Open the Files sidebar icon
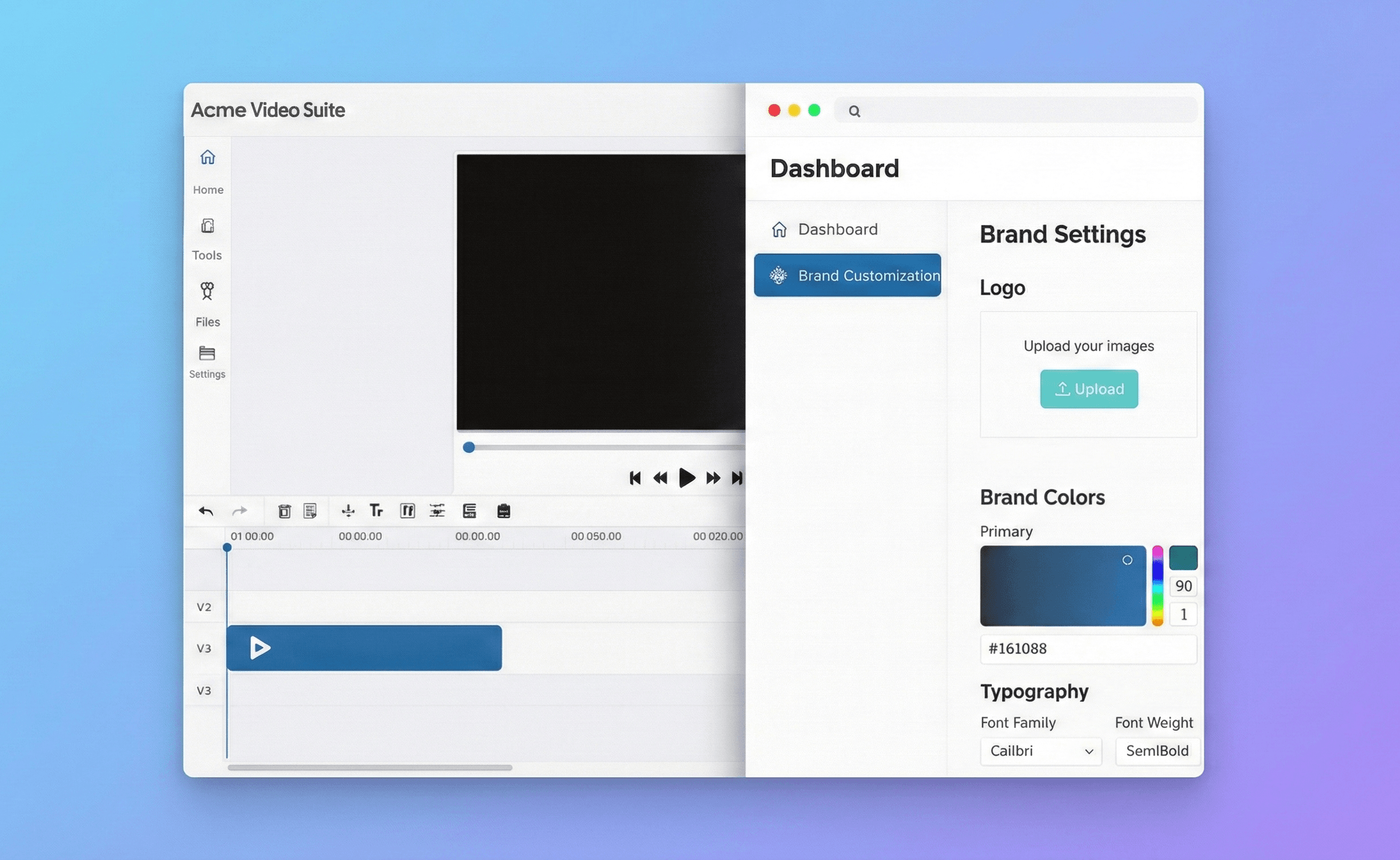 click(x=207, y=292)
